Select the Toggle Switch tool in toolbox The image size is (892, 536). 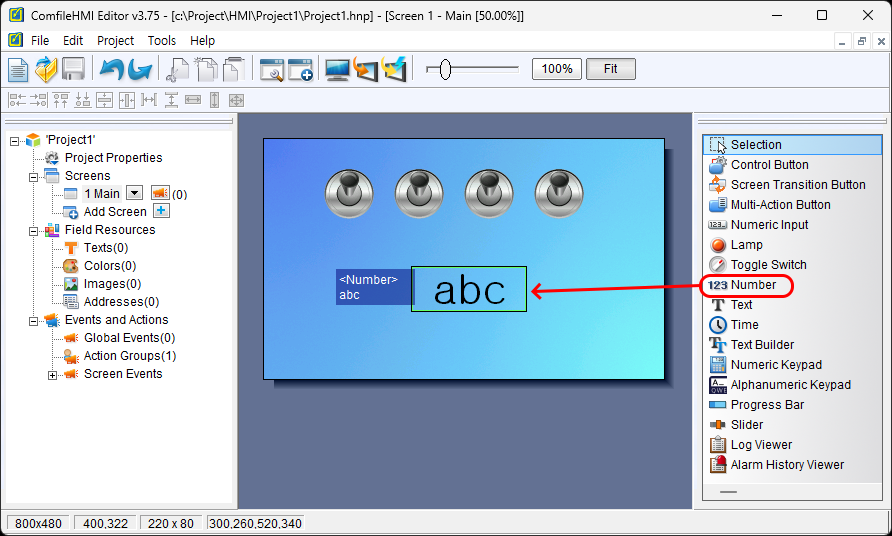[768, 265]
